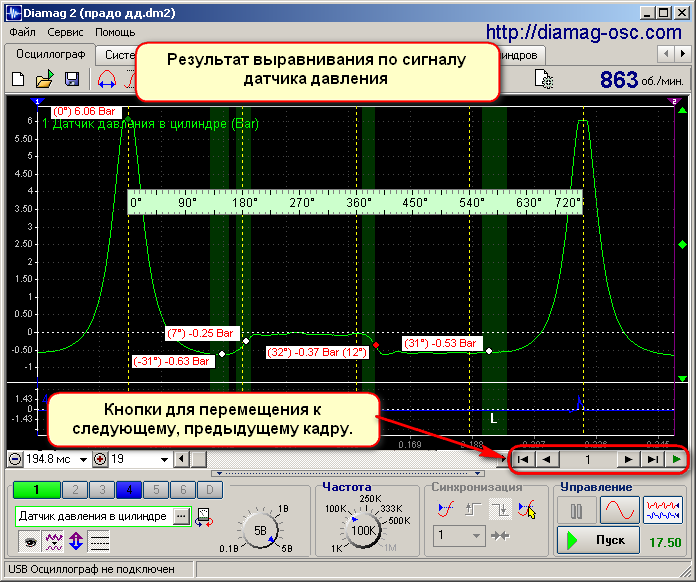Click purple marker 2 above the graph
The height and width of the screenshot is (582, 696).
pos(675,102)
